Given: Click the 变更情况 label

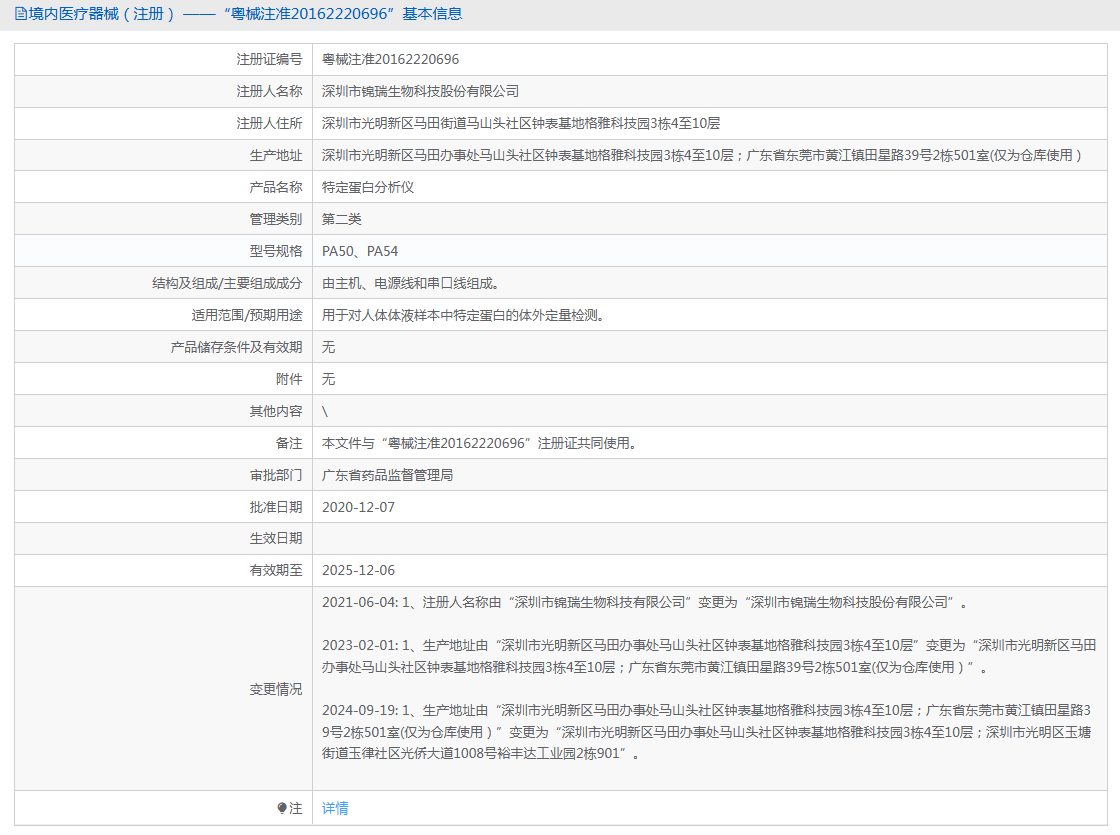Looking at the screenshot, I should pyautogui.click(x=276, y=689).
